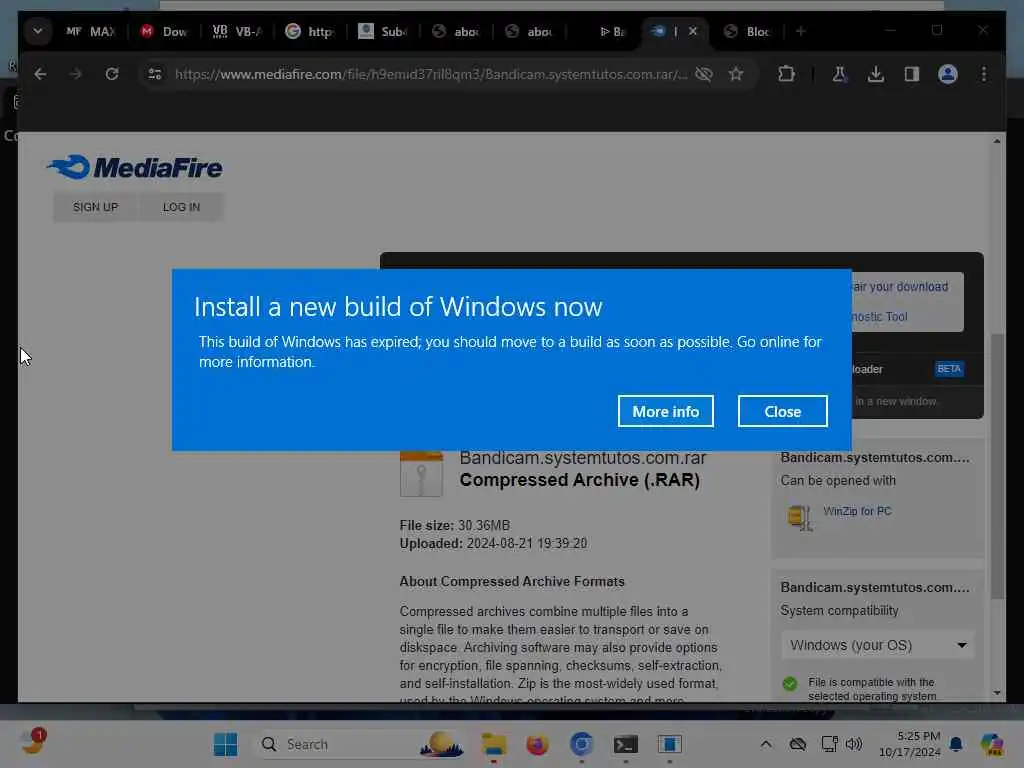Switch to the Sub tab
This screenshot has width=1024, height=768.
383,31
